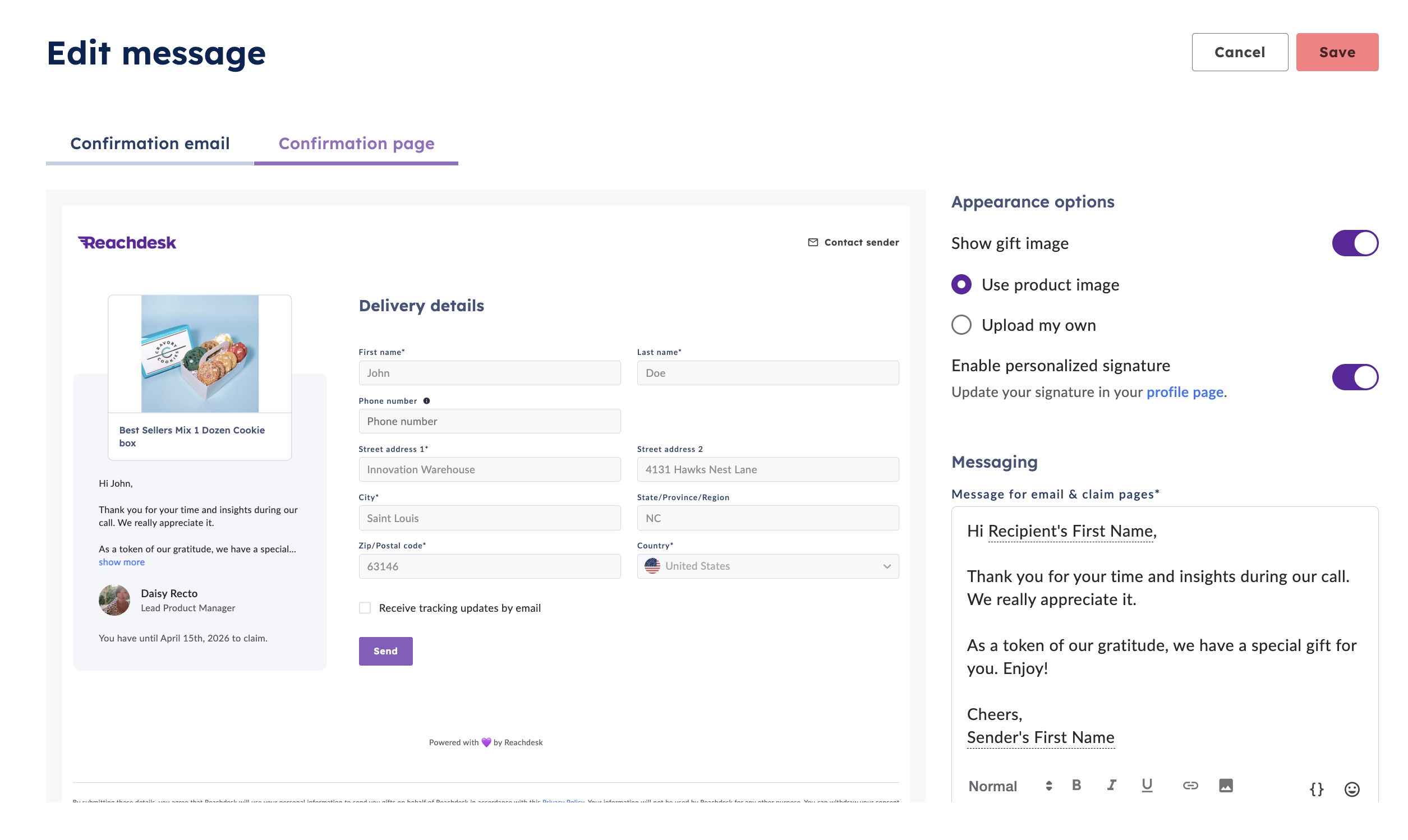Save the edited message

[1337, 52]
